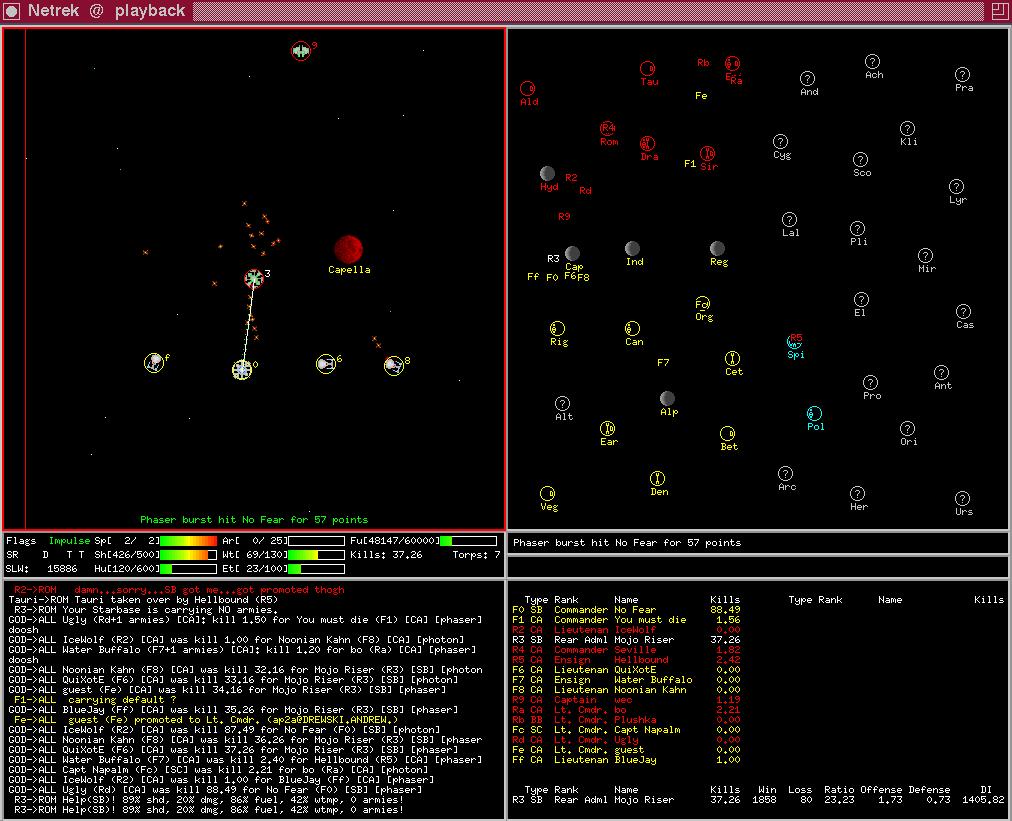Click the F7 ship marker on galactic map

click(x=663, y=363)
